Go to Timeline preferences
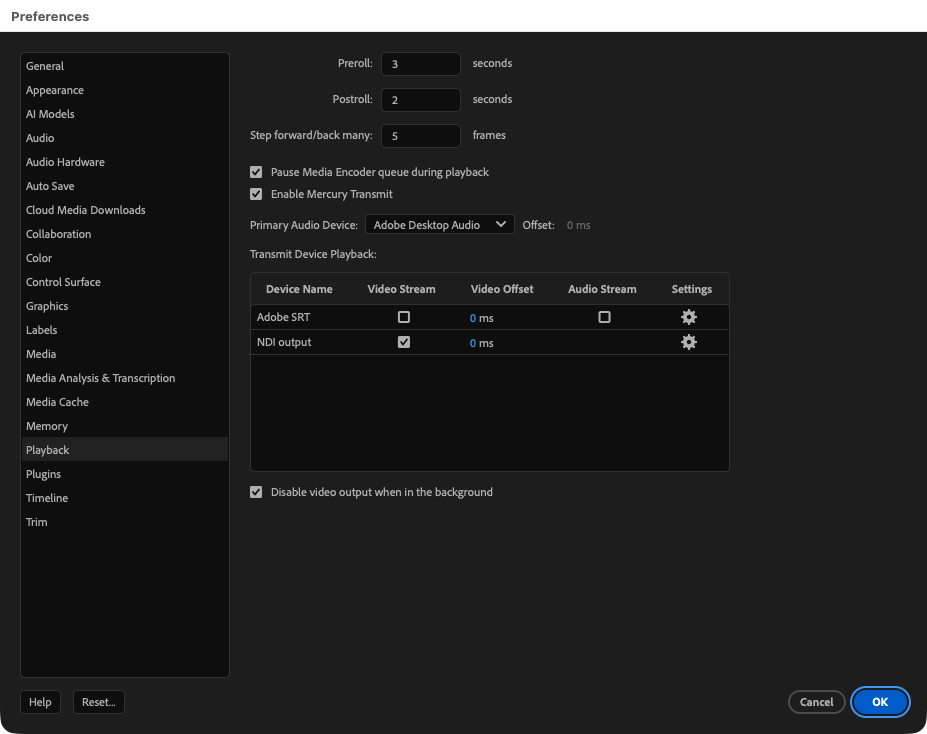Screen dimensions: 927x734 pyautogui.click(x=125, y=498)
